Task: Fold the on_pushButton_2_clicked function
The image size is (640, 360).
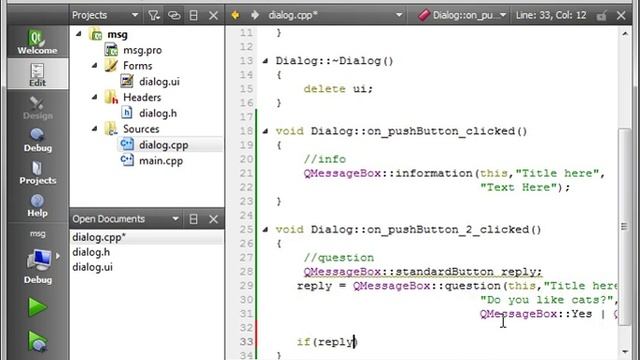Action: pyautogui.click(x=265, y=229)
